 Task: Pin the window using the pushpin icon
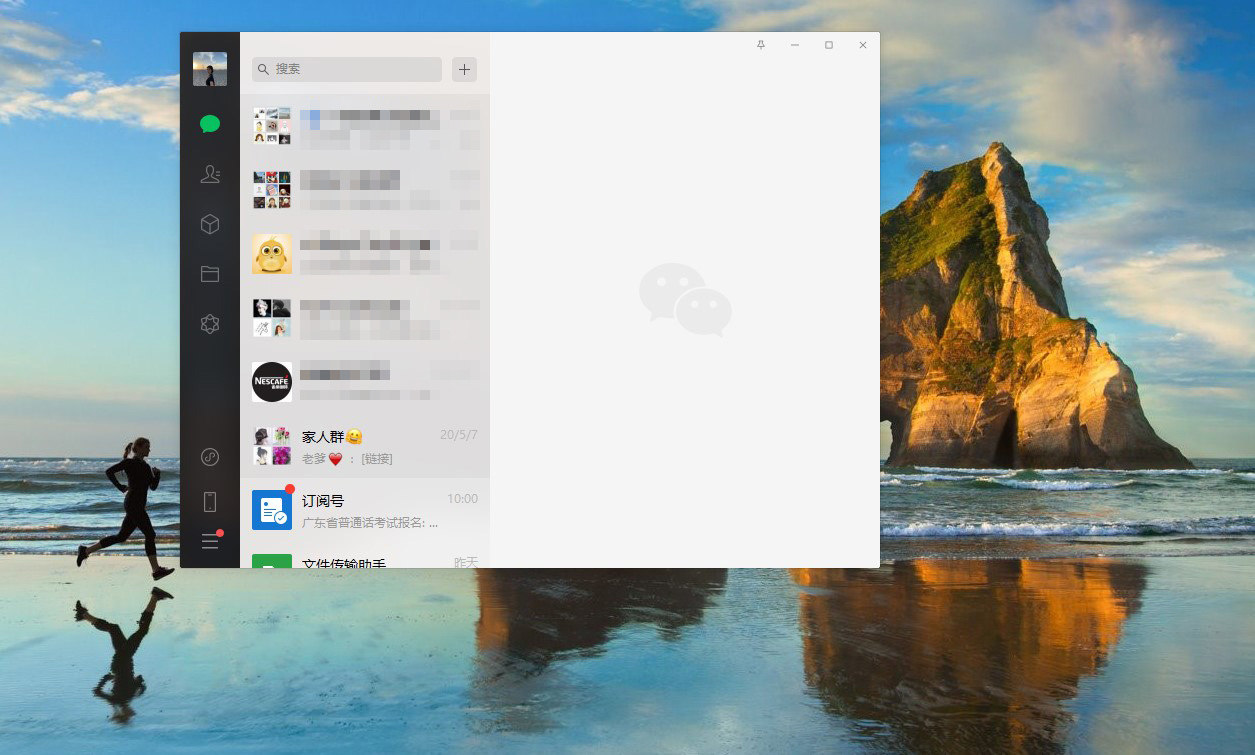coord(761,45)
